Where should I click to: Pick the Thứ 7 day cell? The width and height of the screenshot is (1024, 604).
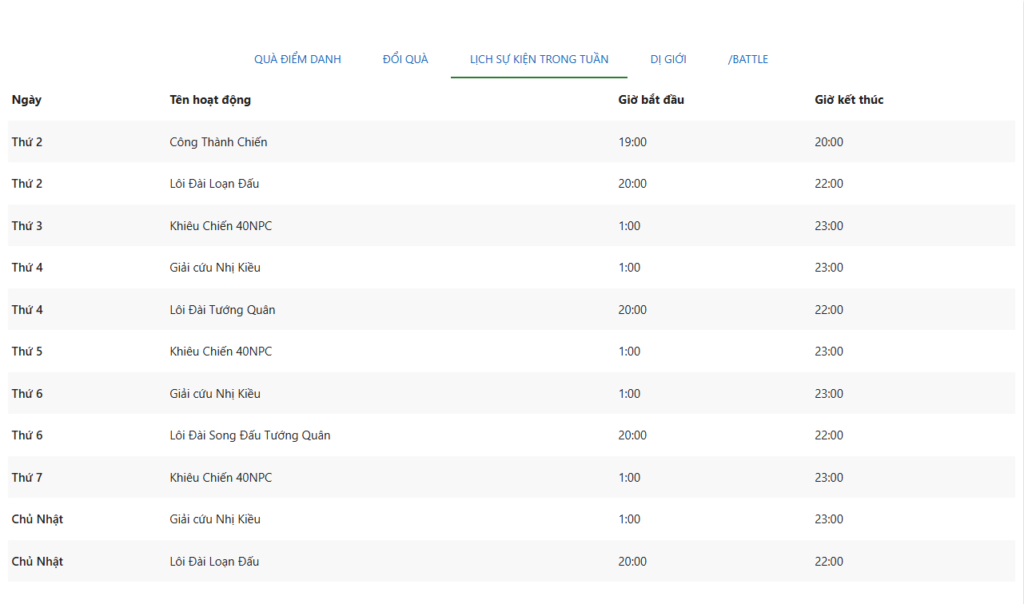(27, 478)
